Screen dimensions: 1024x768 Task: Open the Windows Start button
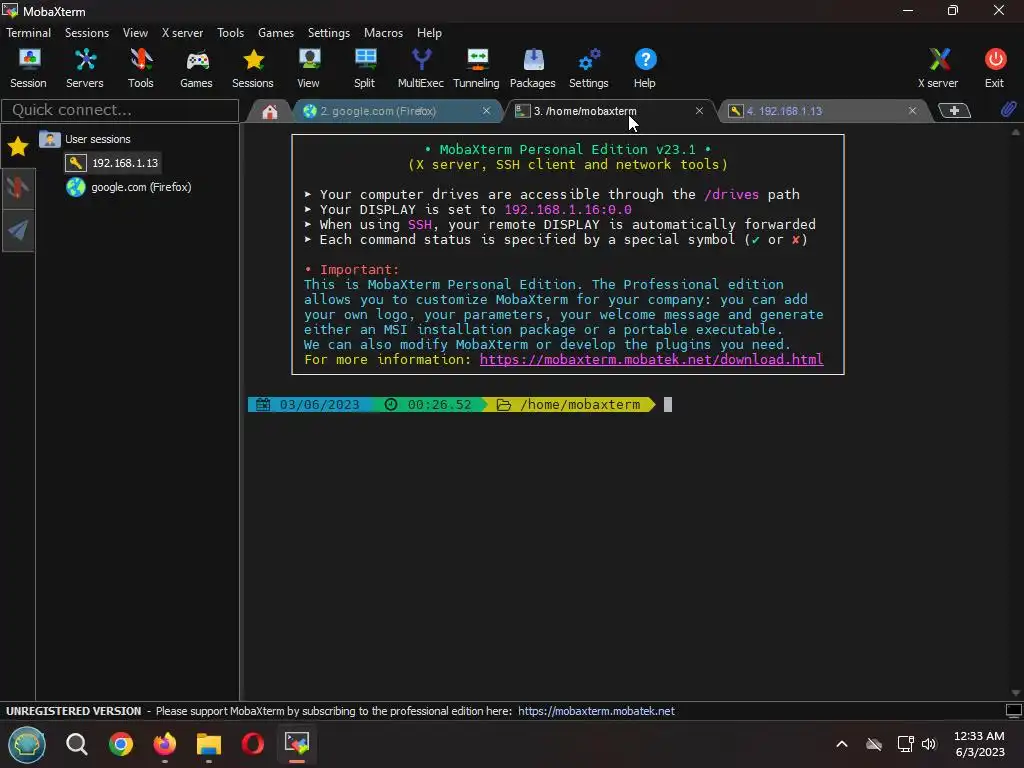[x=27, y=744]
